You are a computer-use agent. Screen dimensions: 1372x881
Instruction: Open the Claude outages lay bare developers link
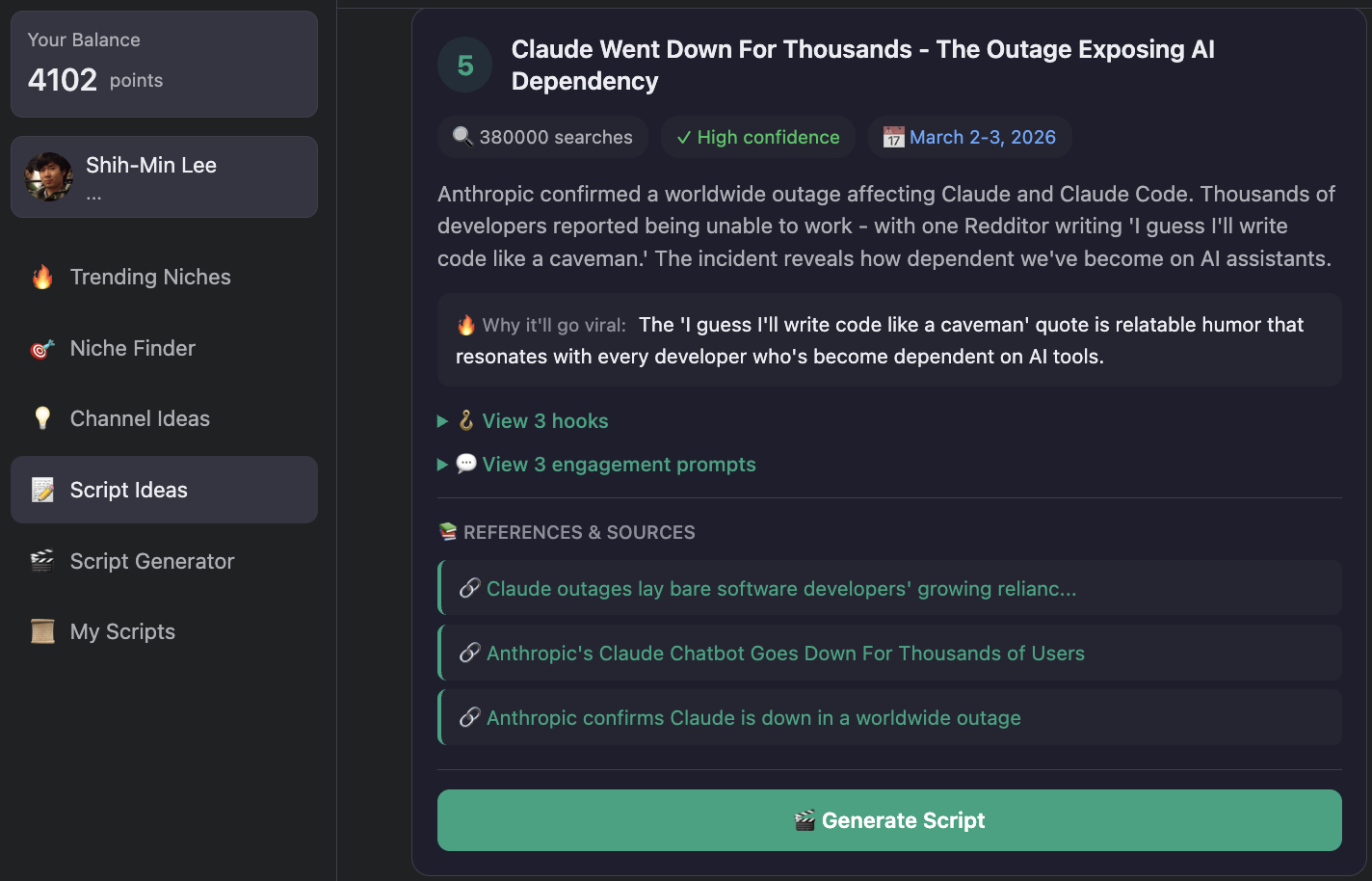click(781, 589)
